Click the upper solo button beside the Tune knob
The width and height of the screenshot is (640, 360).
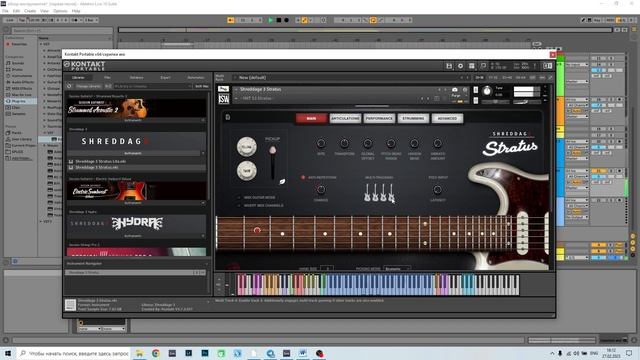(x=476, y=90)
